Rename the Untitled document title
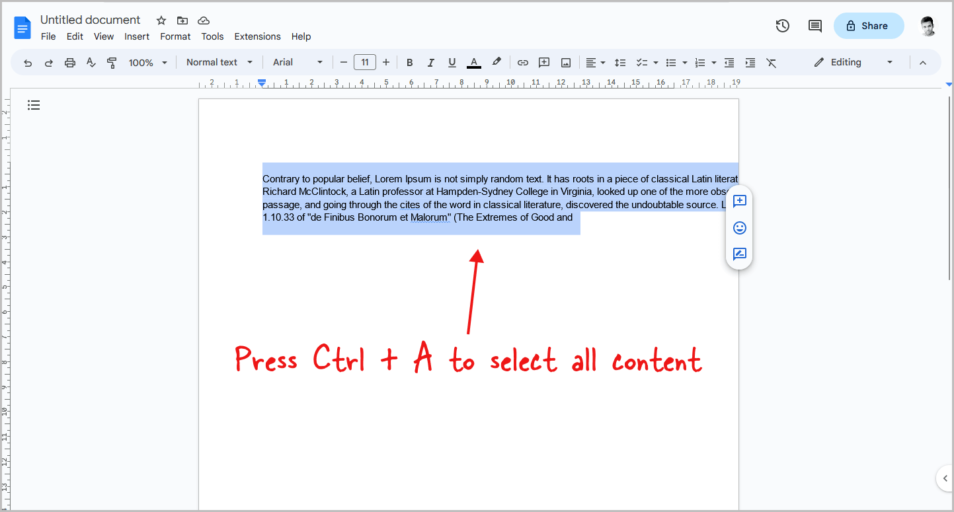954x512 pixels. 90,20
